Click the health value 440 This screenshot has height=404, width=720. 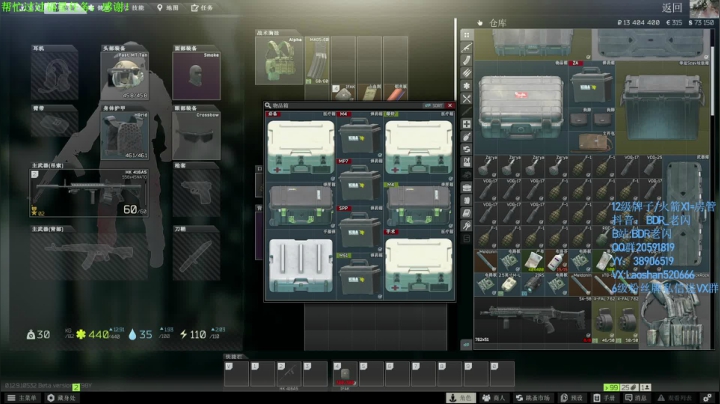pyautogui.click(x=99, y=335)
